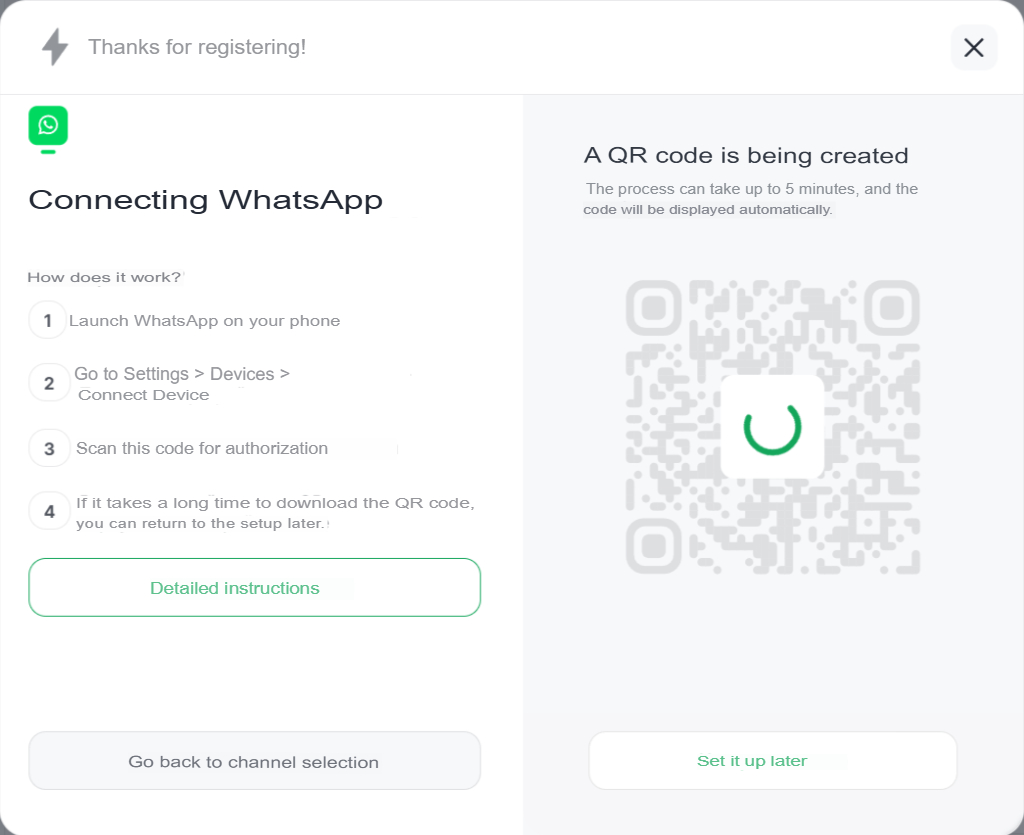
Task: Click the green loading spinner
Action: (x=772, y=427)
